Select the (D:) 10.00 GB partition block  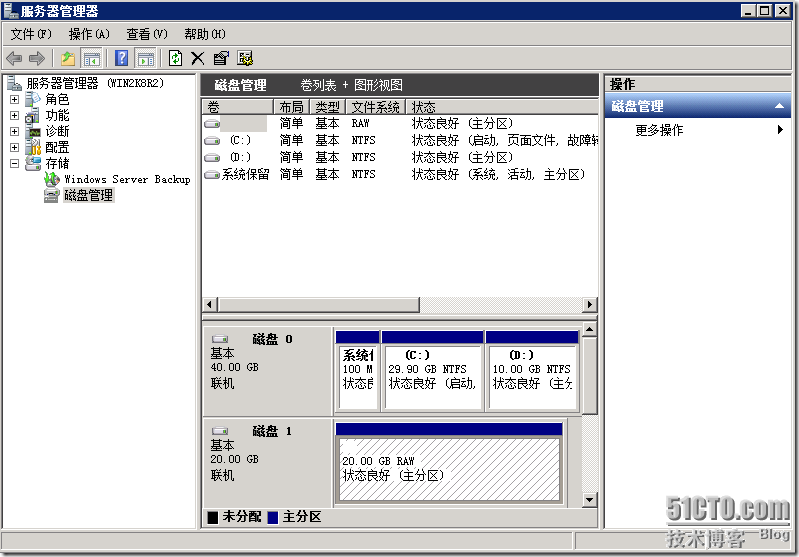[x=532, y=371]
